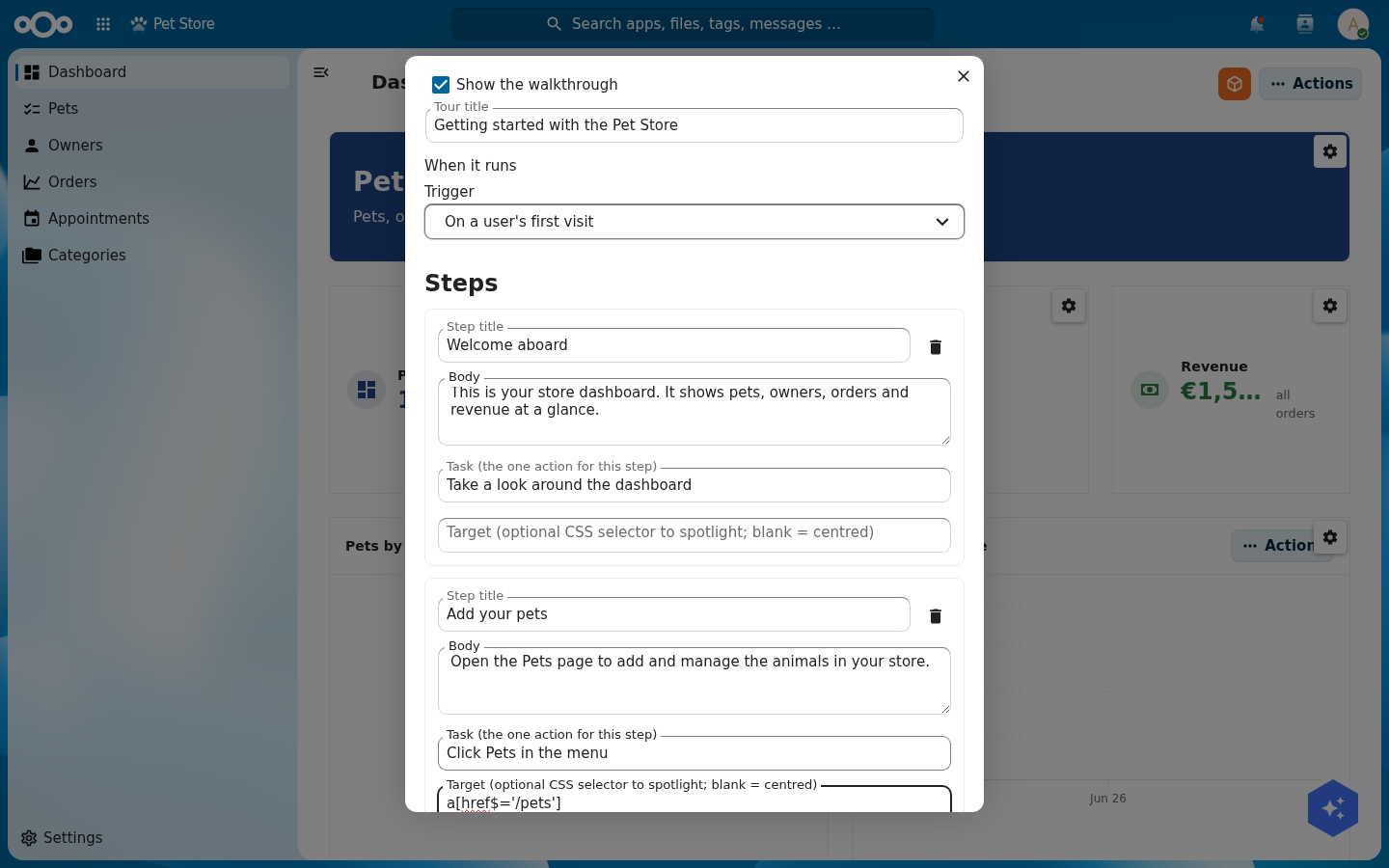
Task: Open the app grid menu icon
Action: point(103,24)
